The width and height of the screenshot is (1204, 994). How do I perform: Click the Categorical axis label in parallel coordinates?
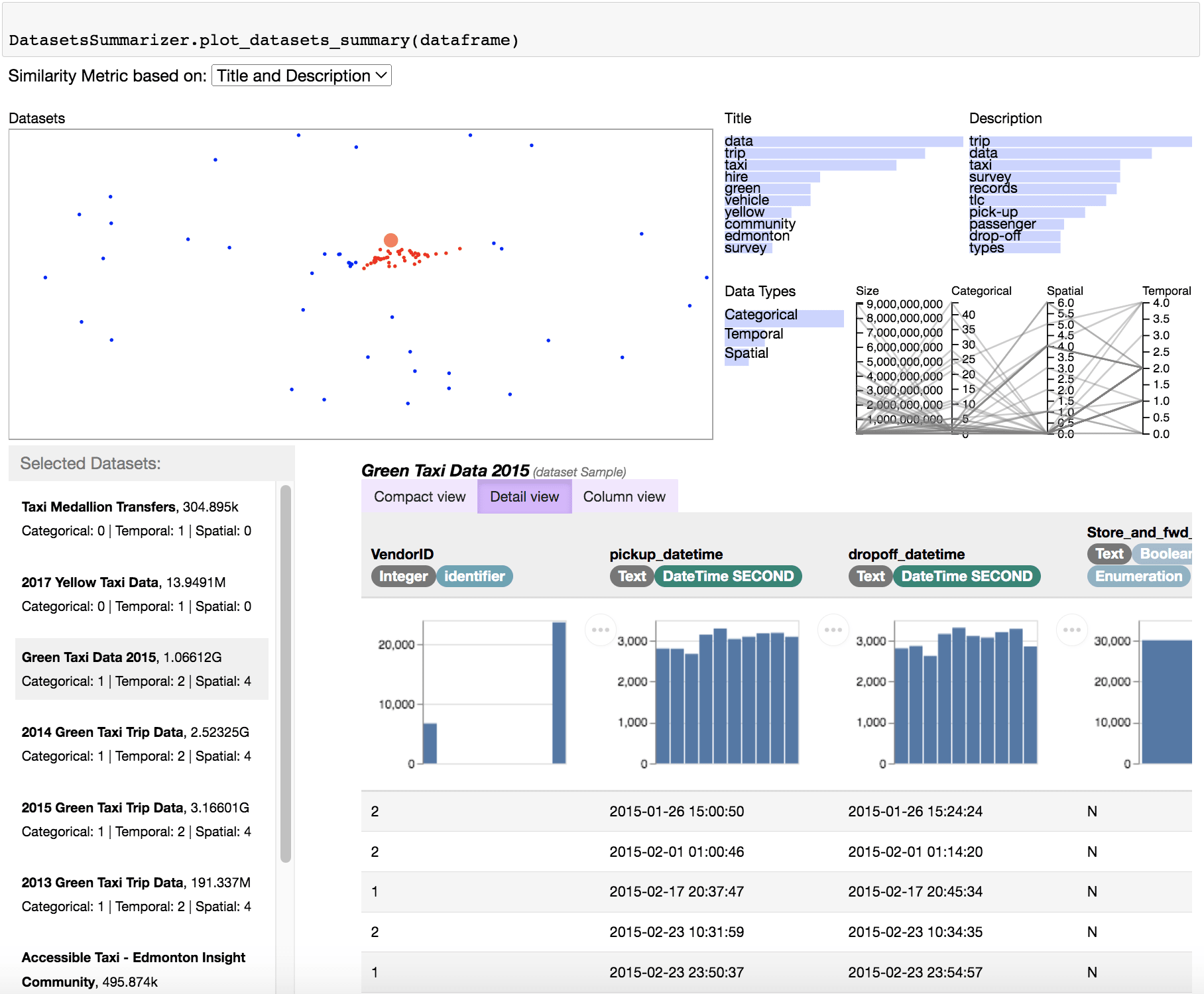tap(981, 291)
